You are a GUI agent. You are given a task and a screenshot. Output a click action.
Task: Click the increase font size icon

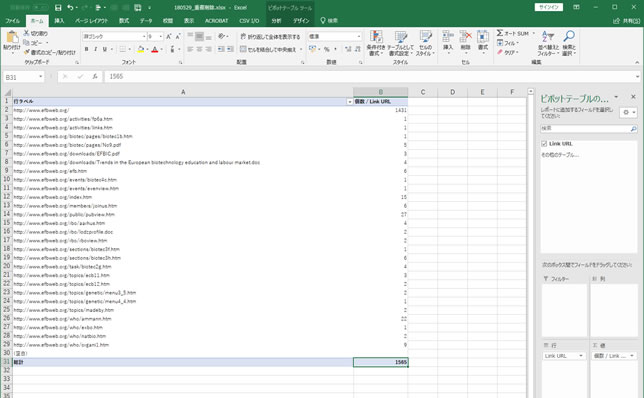pos(168,37)
